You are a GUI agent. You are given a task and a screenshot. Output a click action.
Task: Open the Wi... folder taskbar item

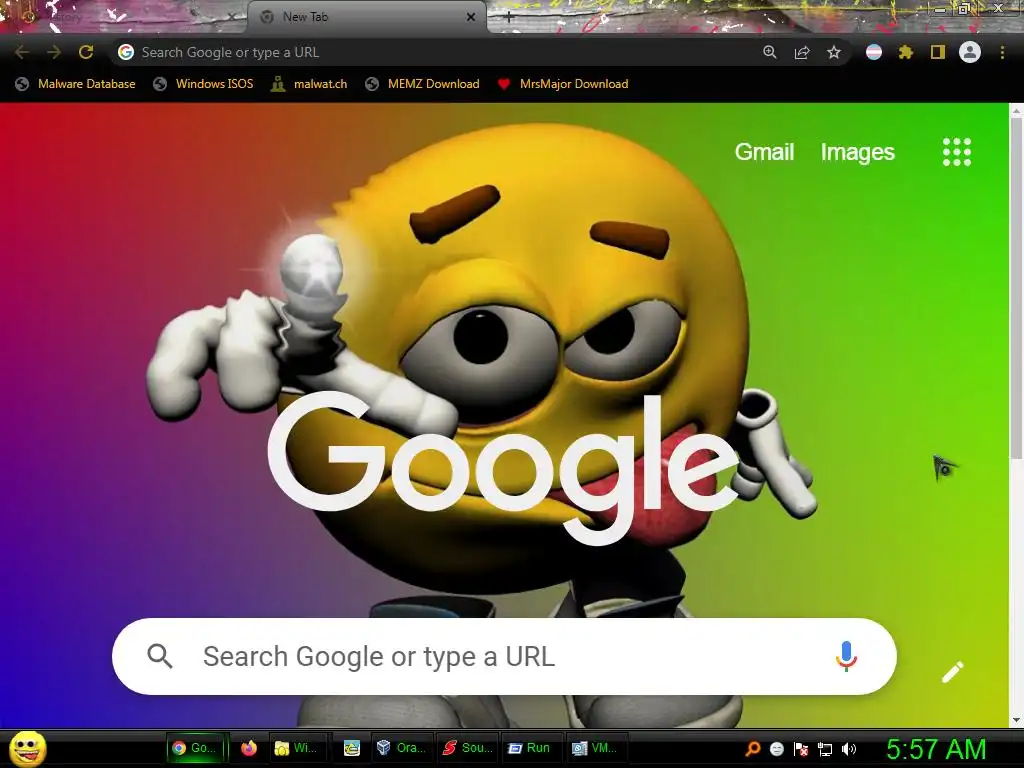(297, 748)
